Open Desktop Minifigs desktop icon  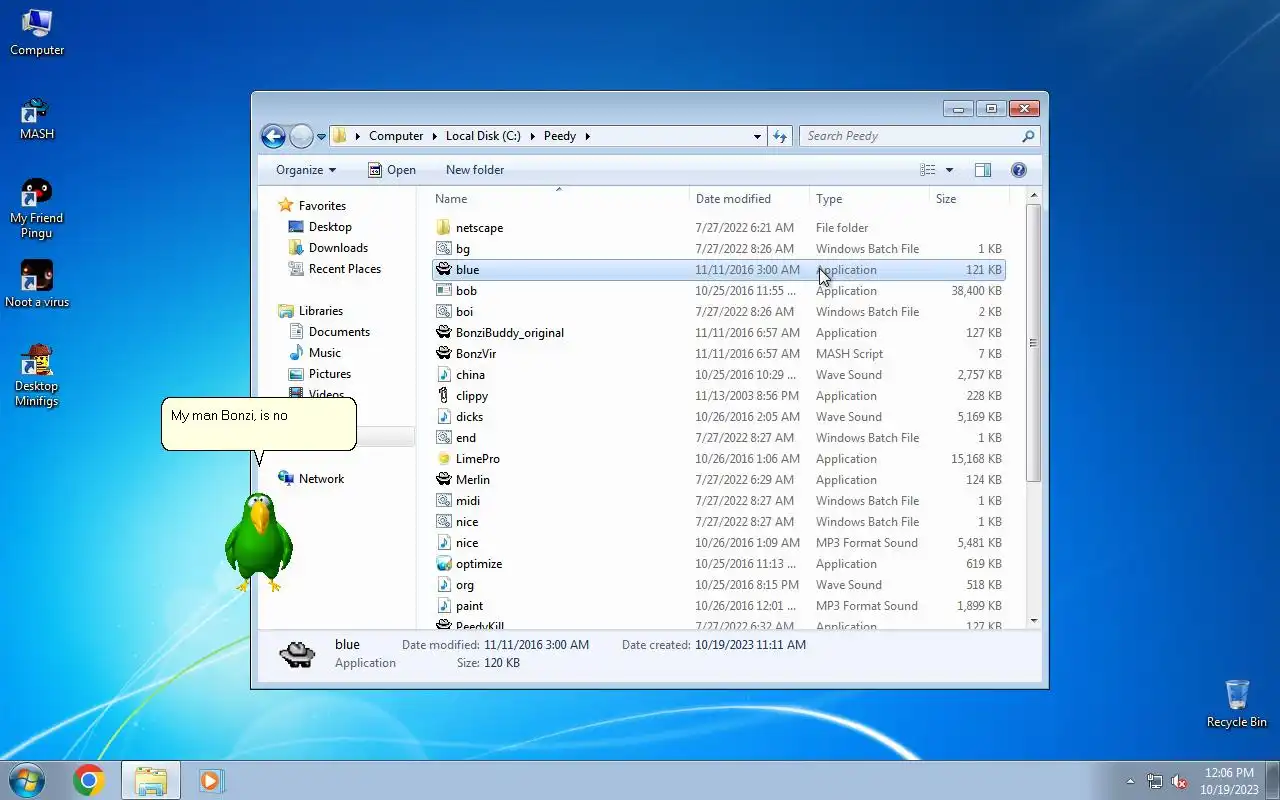[x=37, y=376]
